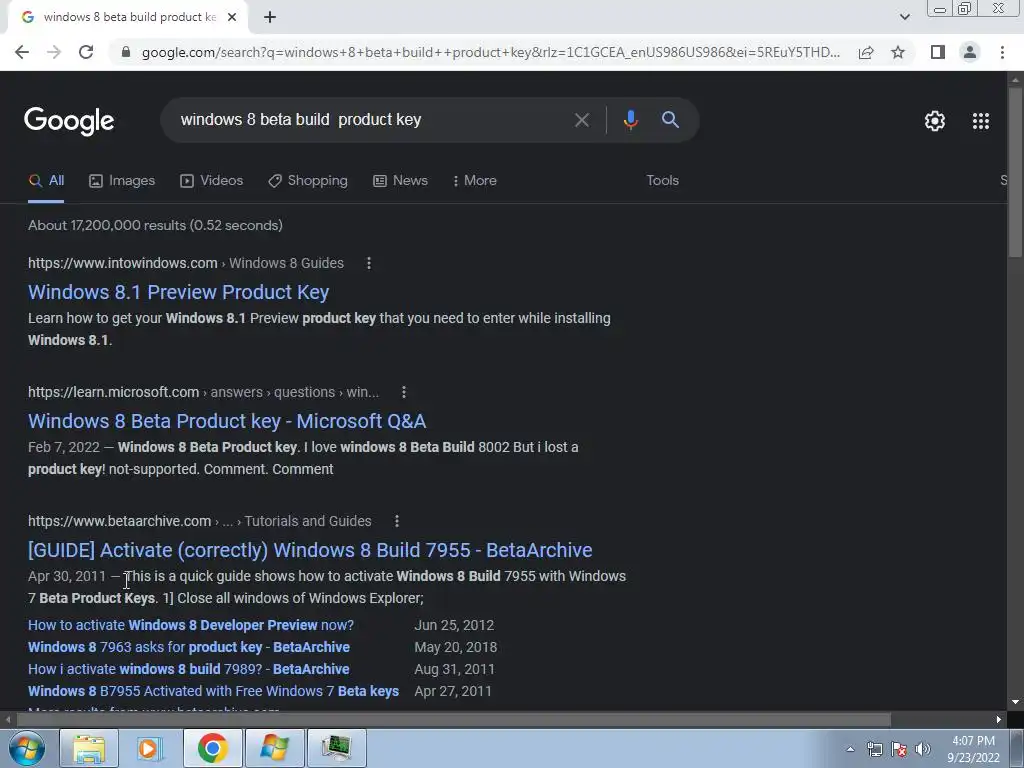Open the Windows Start button
This screenshot has width=1024, height=768.
[27, 748]
